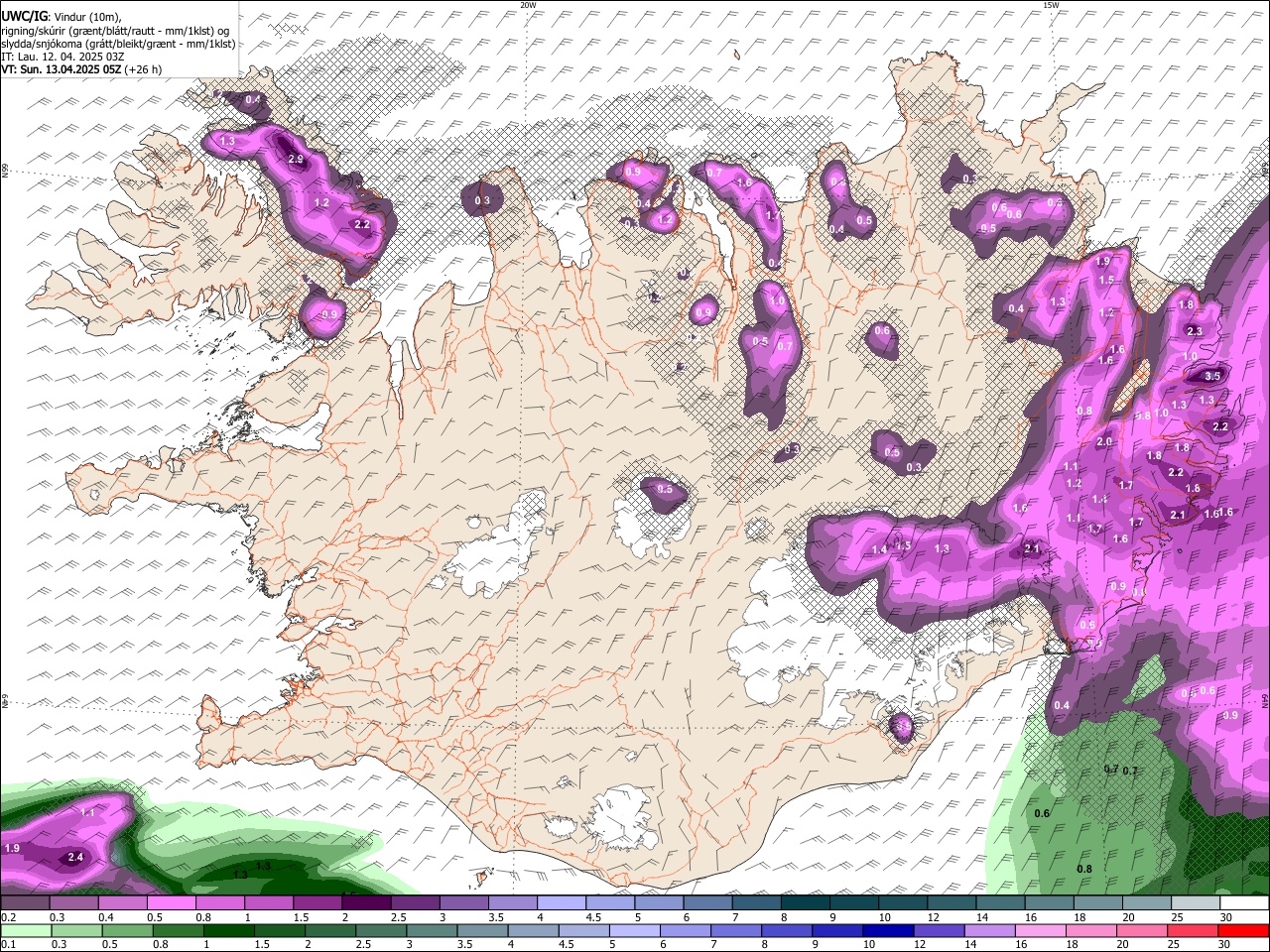Viewport: 1270px width, 952px height.
Task: Select bottom-row dark green swatch between 1 and 1.5
Action: point(220,930)
